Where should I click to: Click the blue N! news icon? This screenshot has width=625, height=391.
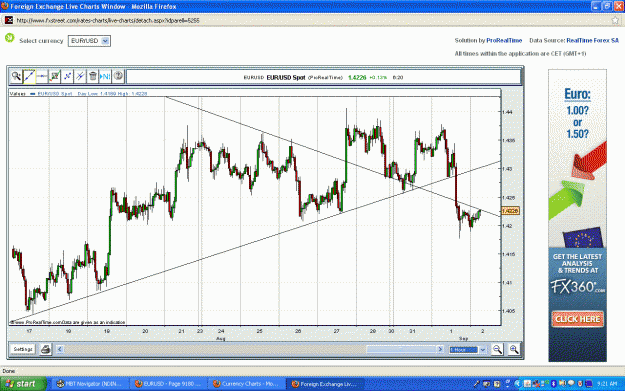coord(105,76)
